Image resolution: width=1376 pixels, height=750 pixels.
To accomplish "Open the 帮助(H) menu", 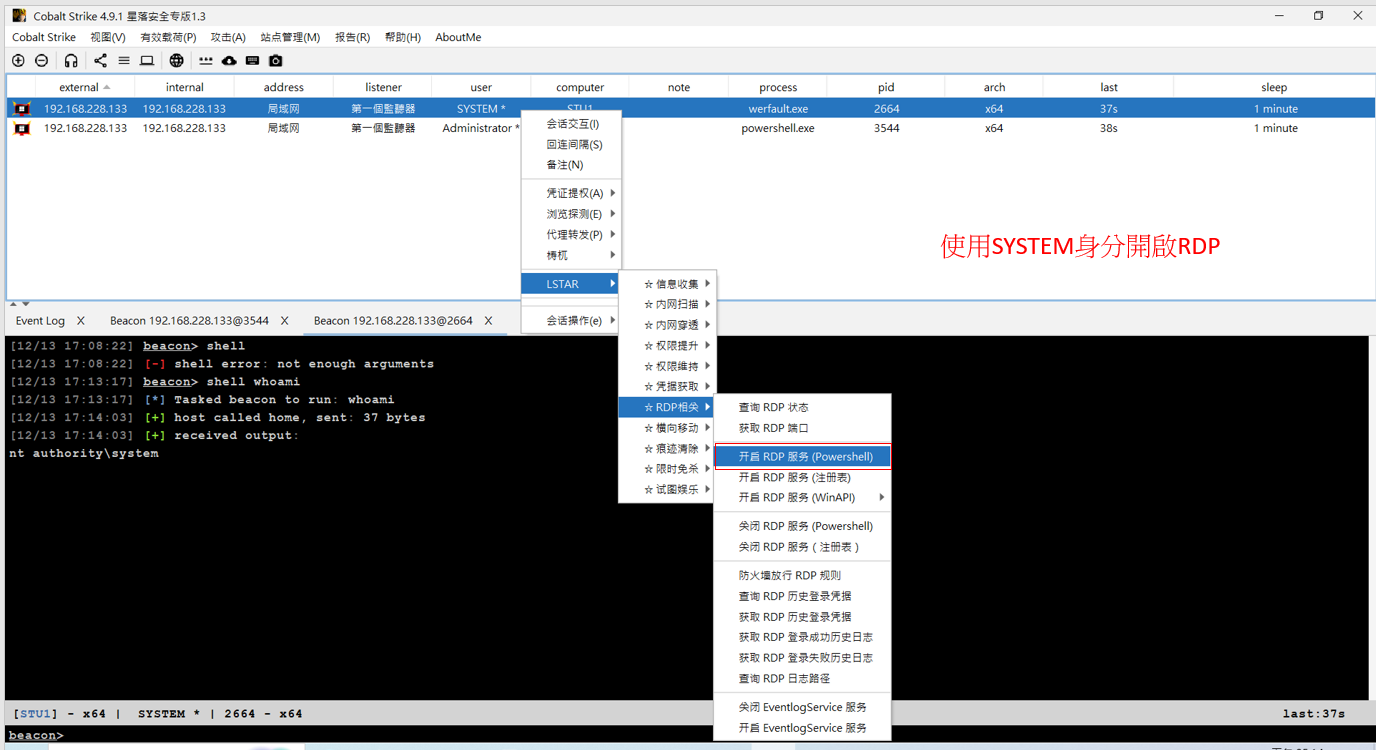I will pos(402,37).
